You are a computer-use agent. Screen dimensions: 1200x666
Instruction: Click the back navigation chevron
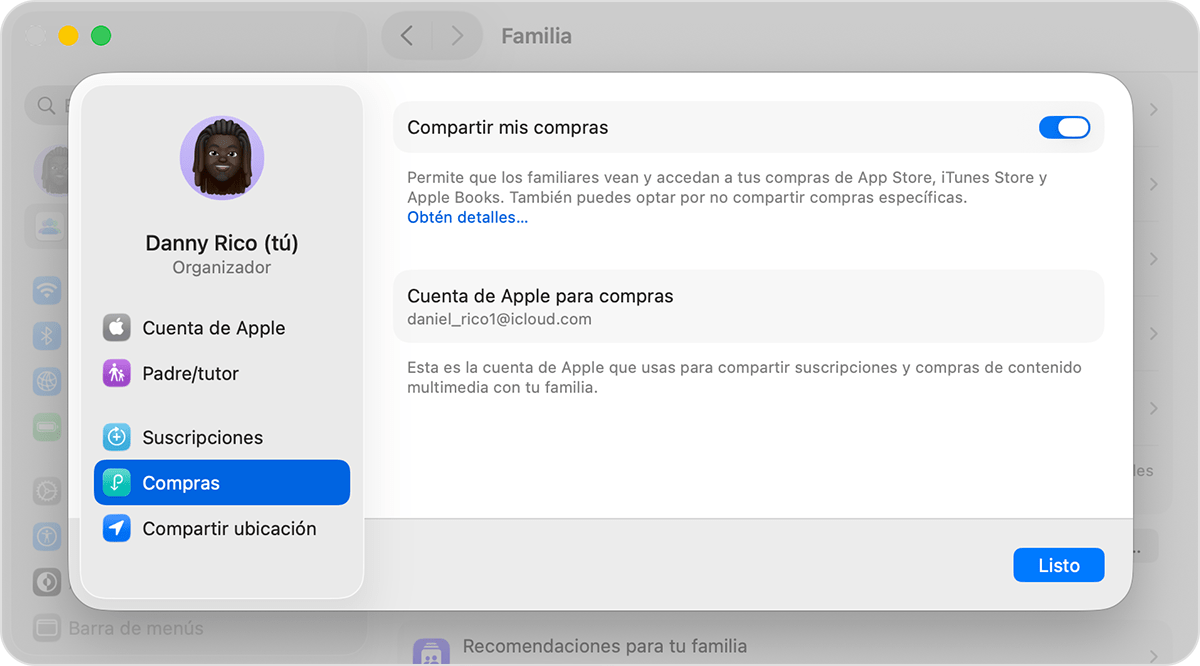click(406, 35)
